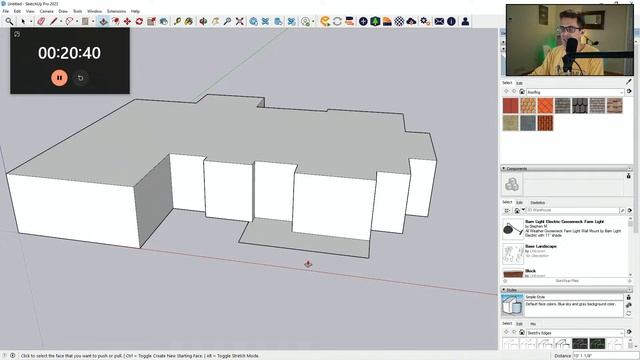Open components navigation dropdown arrow by house
The height and width of the screenshot is (360, 640).
[x=523, y=210]
